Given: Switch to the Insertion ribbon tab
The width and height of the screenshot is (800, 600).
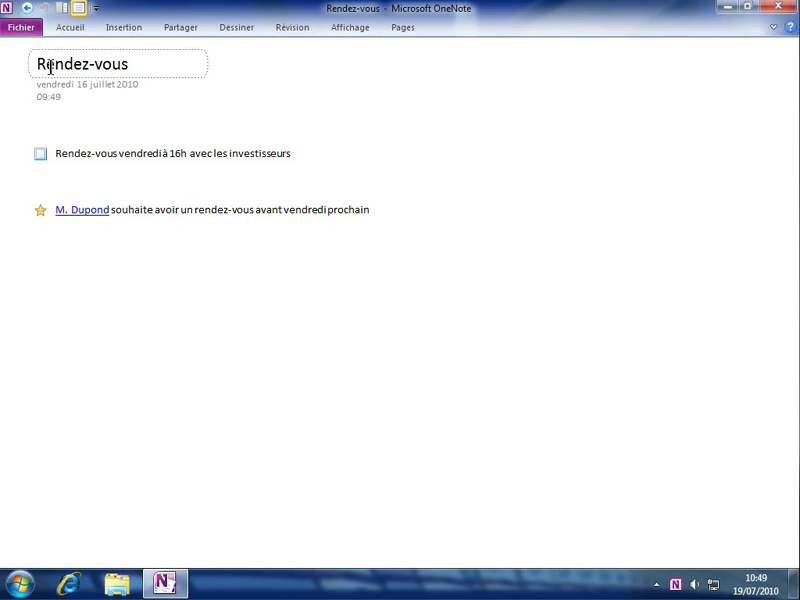Looking at the screenshot, I should click(x=124, y=27).
